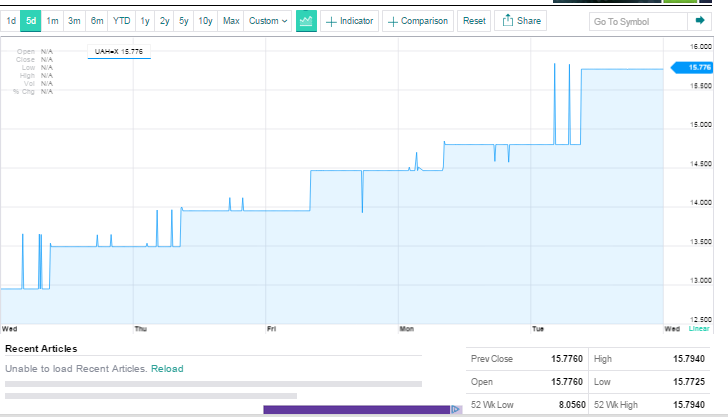Click the Tue axis label
The width and height of the screenshot is (728, 417).
point(538,329)
